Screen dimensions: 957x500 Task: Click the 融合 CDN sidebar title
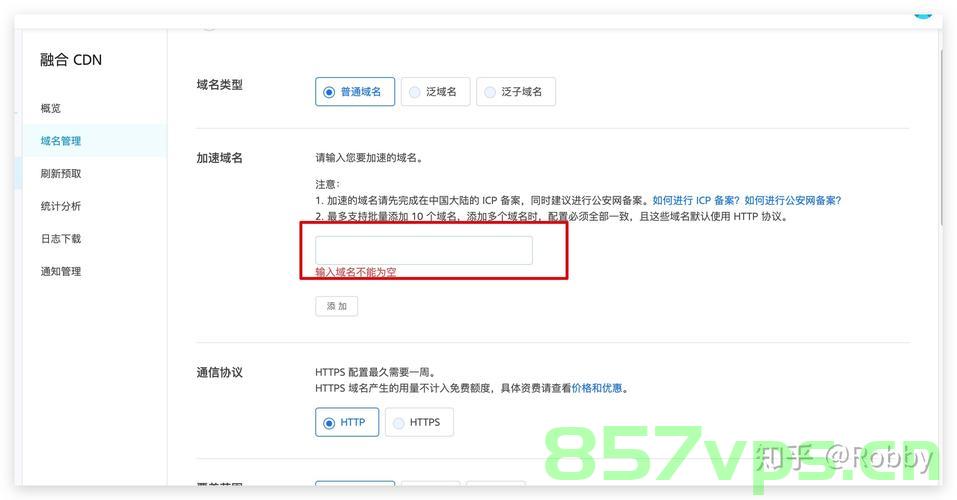(x=71, y=60)
